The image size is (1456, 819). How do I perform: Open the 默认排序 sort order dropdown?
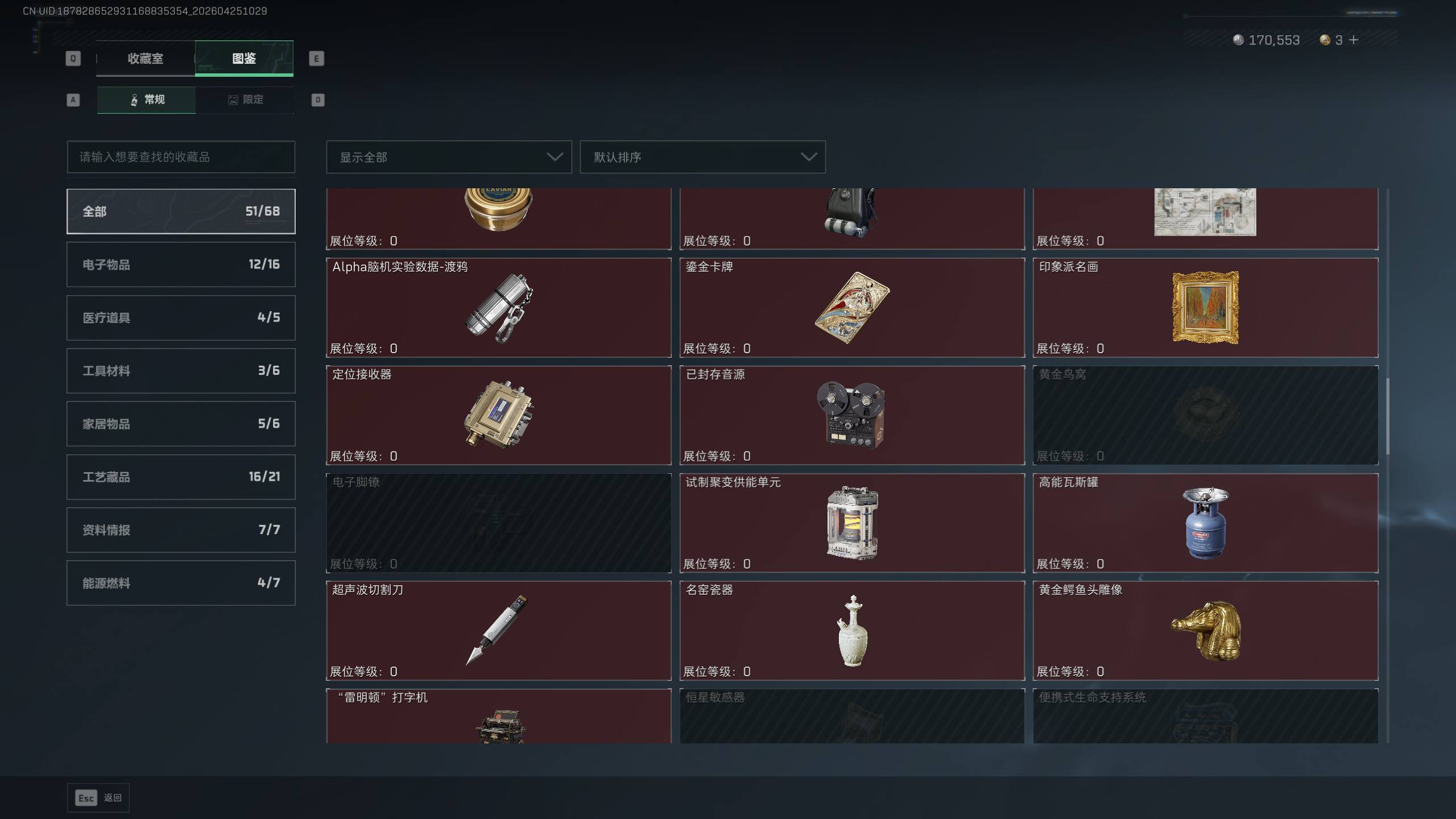pos(702,157)
